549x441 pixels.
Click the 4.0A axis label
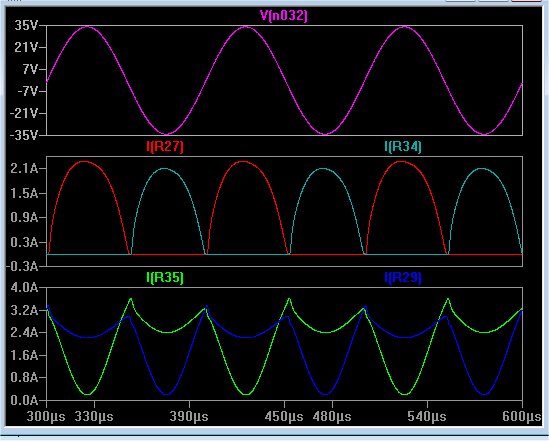point(24,288)
